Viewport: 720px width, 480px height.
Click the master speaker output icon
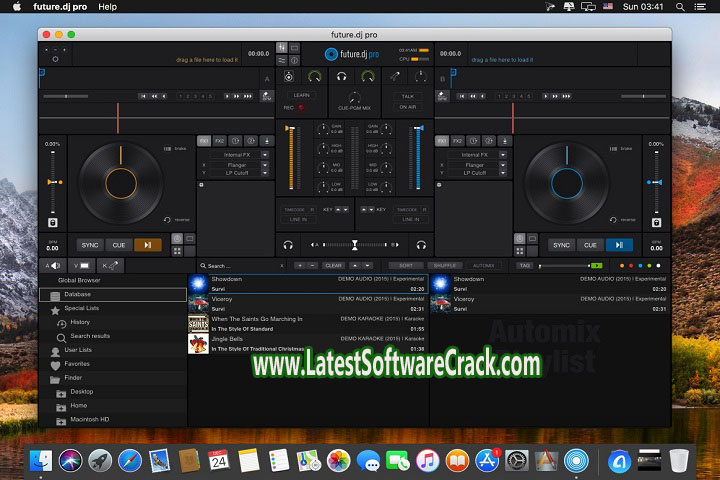(288, 77)
